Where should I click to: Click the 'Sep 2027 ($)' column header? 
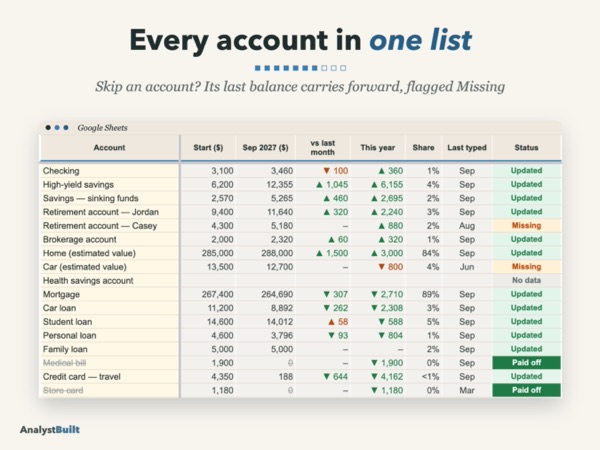coord(265,148)
